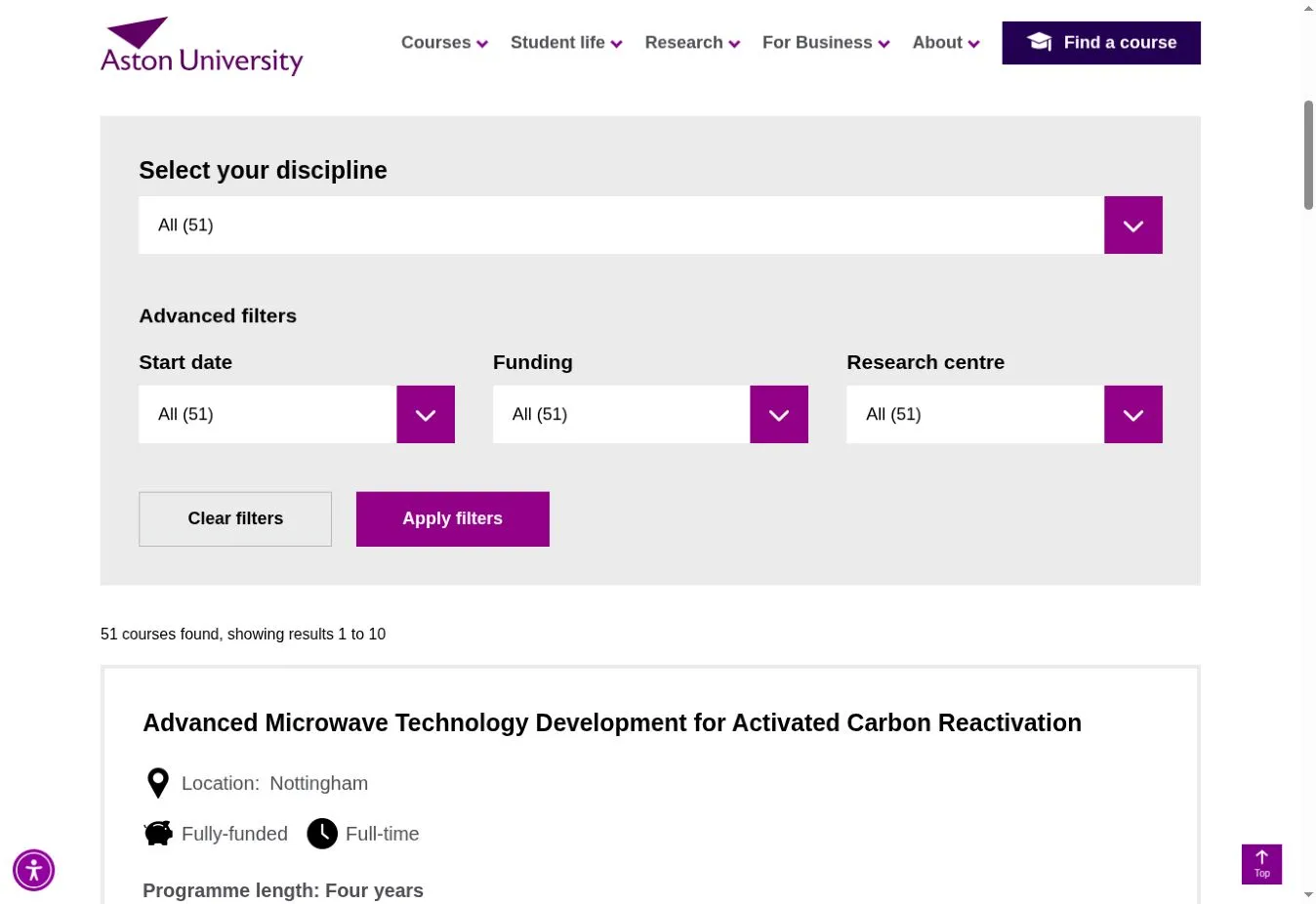Click the graduation cap icon in Find a course
The height and width of the screenshot is (904, 1316).
(x=1040, y=42)
